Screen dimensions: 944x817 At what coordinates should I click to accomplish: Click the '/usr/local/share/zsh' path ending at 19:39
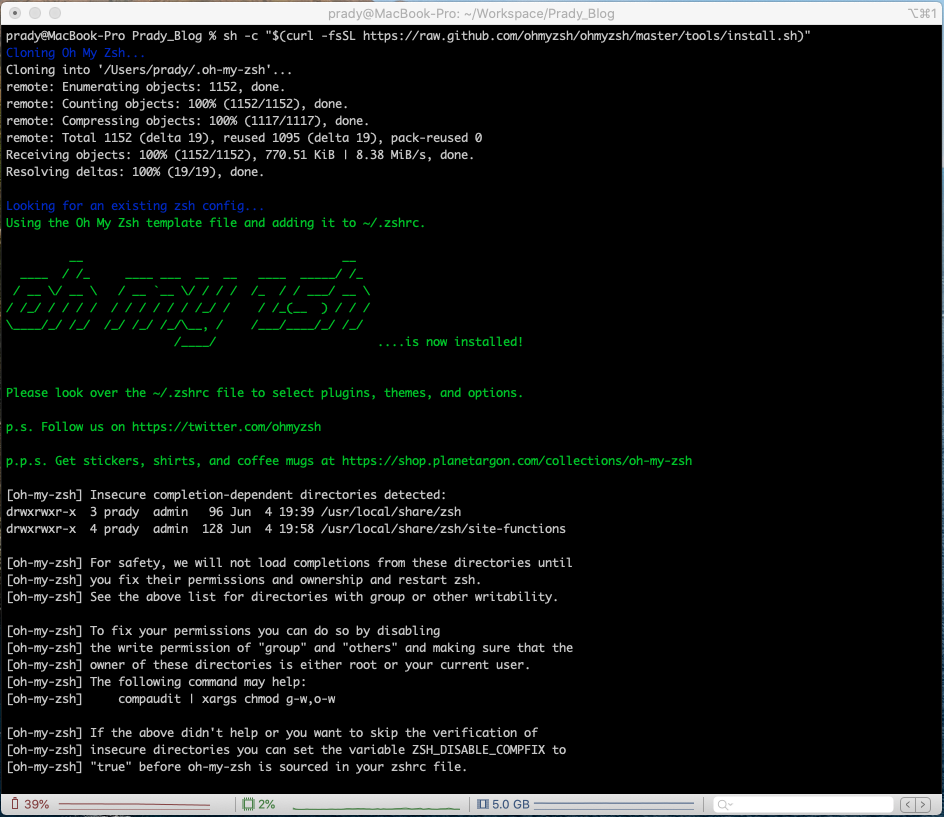click(x=391, y=512)
